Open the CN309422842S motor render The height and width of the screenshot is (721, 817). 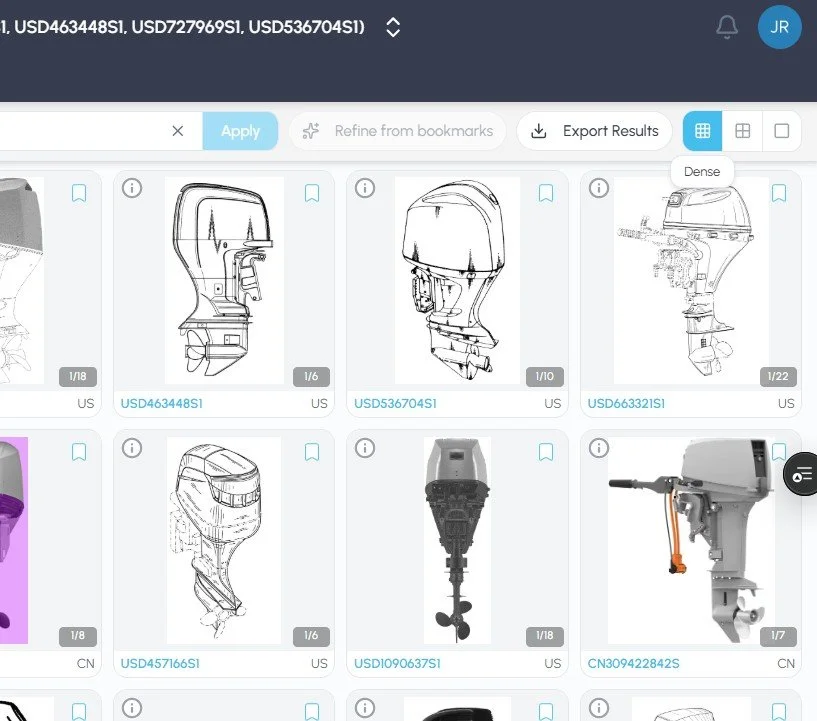pyautogui.click(x=690, y=540)
